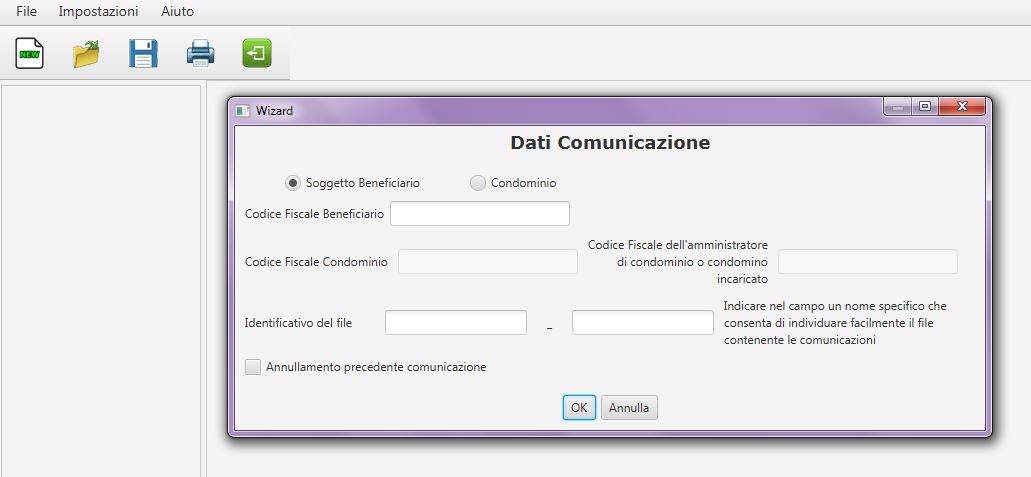Click the printer icon in the toolbar
1031x477 pixels.
(200, 53)
